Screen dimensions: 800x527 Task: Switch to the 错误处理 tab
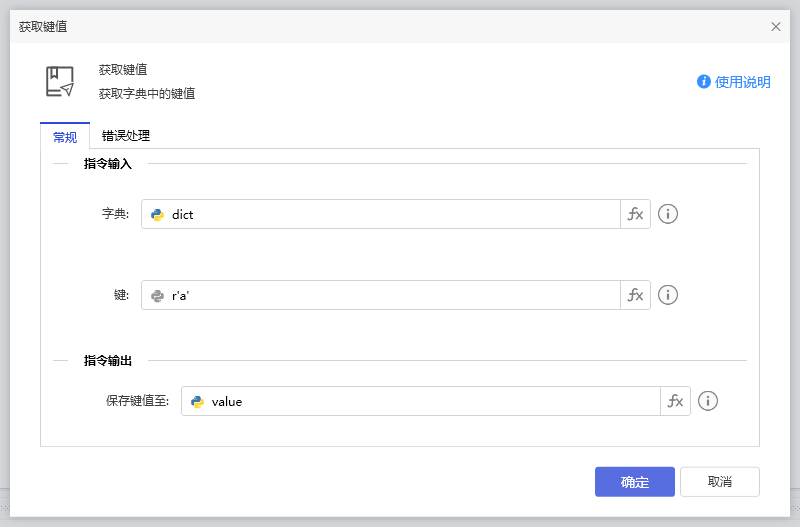pos(126,136)
